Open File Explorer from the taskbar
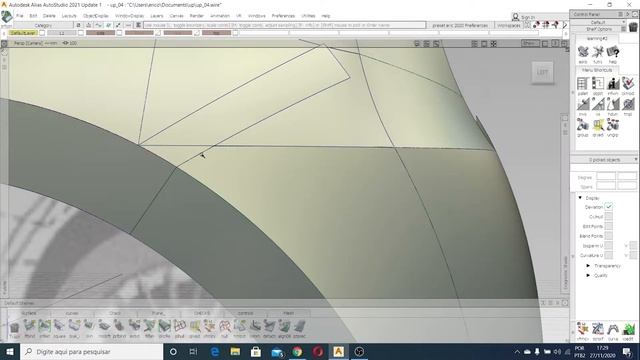The image size is (640, 360). tap(235, 351)
